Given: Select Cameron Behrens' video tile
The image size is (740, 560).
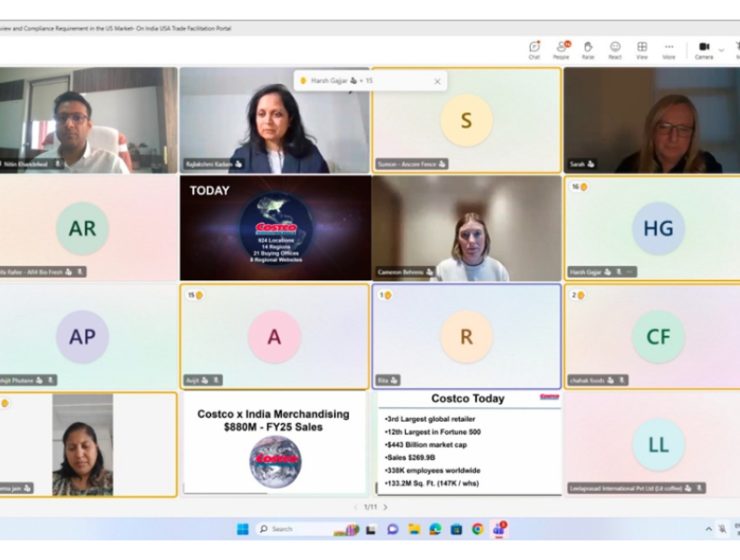Looking at the screenshot, I should tap(466, 229).
